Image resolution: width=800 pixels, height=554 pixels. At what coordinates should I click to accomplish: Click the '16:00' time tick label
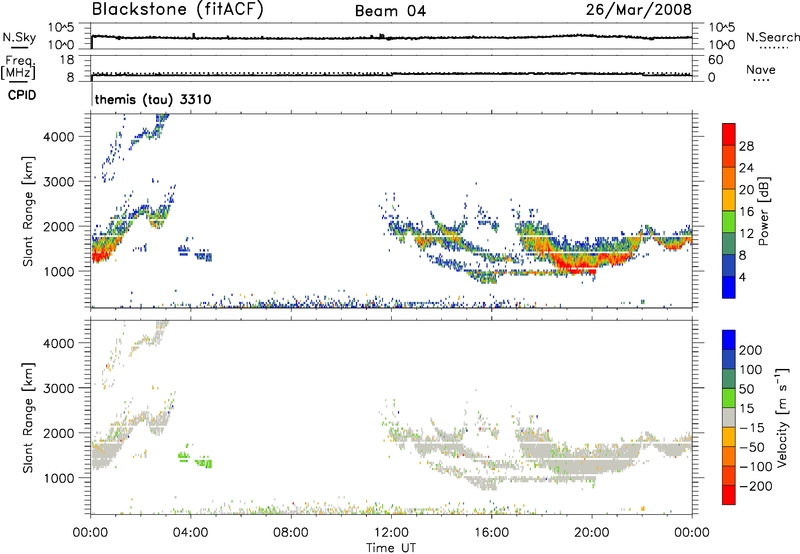pos(491,533)
